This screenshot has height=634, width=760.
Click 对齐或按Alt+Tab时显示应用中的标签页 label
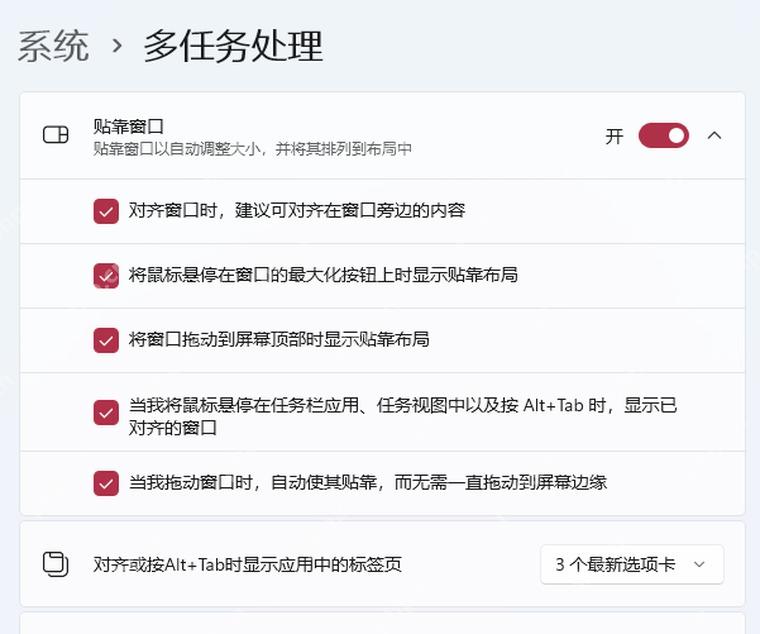click(248, 564)
